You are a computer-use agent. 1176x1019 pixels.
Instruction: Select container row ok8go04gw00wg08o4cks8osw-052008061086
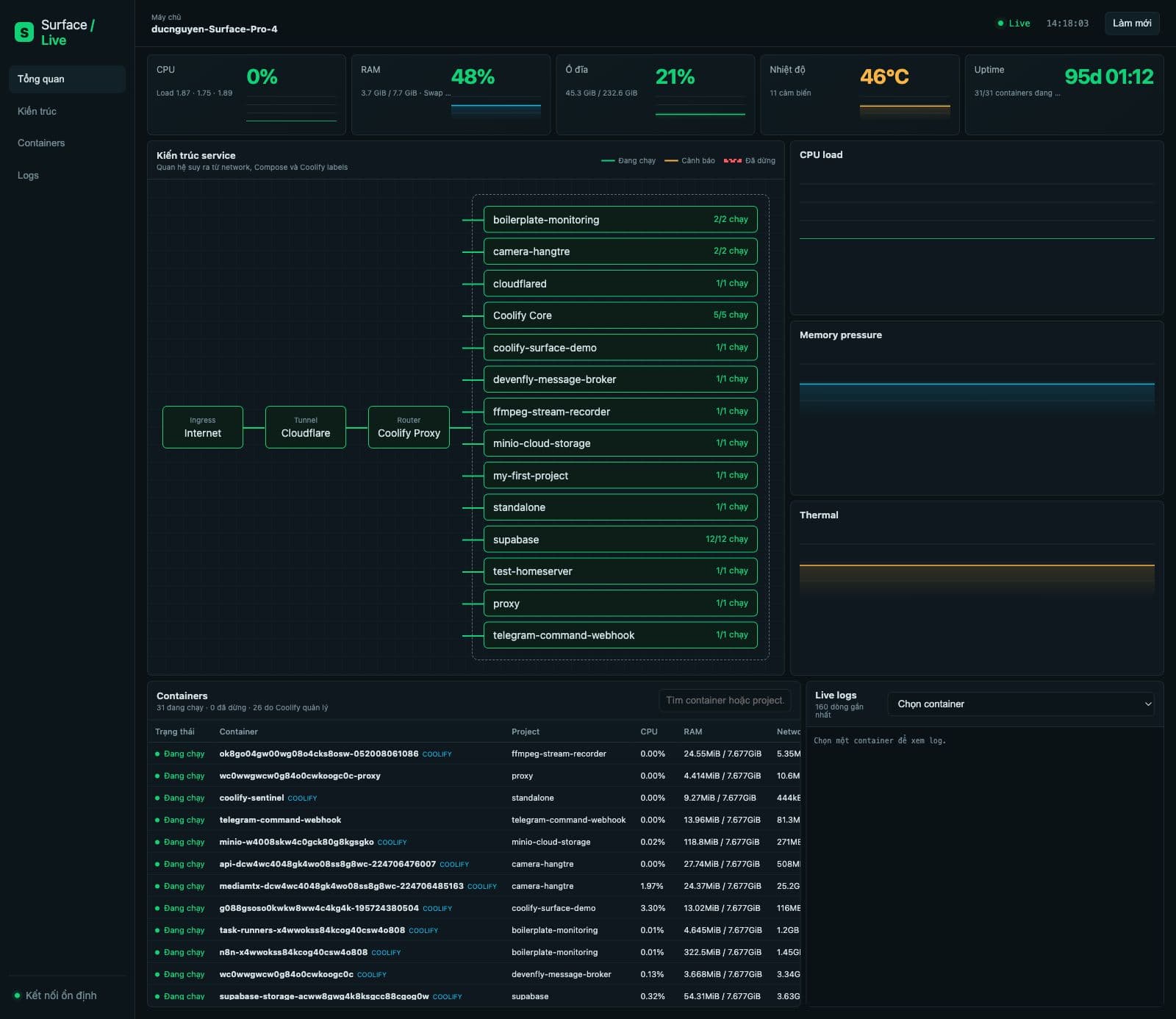[x=474, y=754]
